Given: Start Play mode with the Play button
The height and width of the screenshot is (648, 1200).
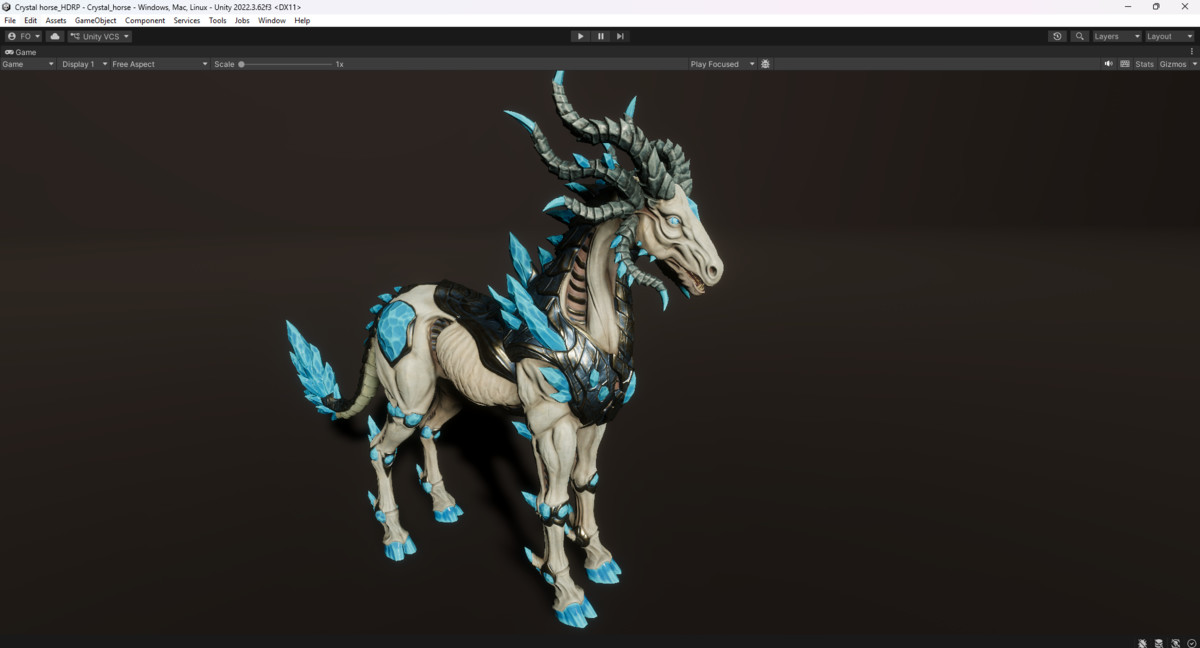Looking at the screenshot, I should point(580,36).
